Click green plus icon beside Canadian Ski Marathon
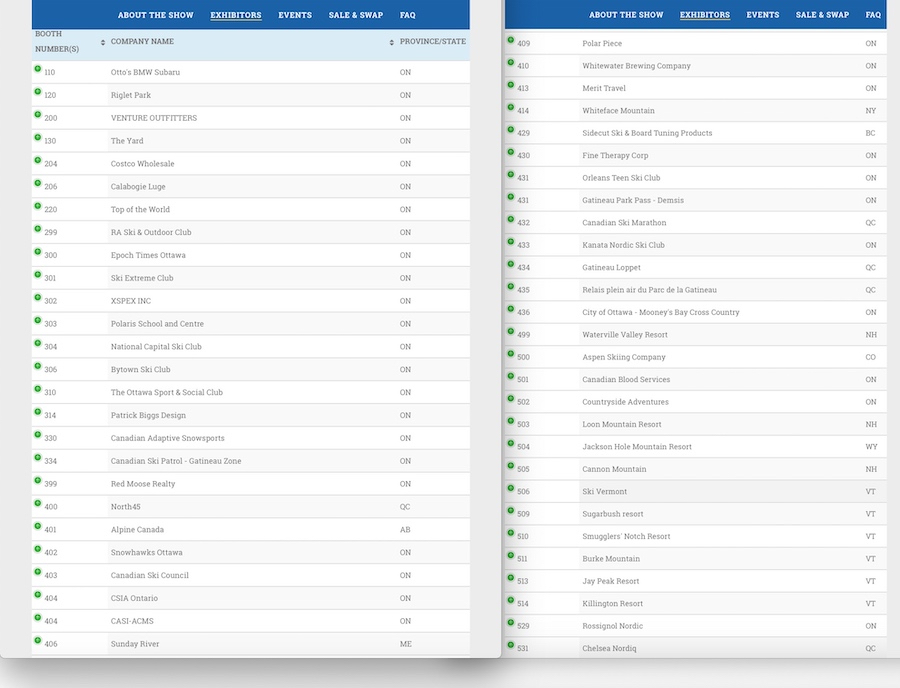The height and width of the screenshot is (688, 900). click(511, 219)
